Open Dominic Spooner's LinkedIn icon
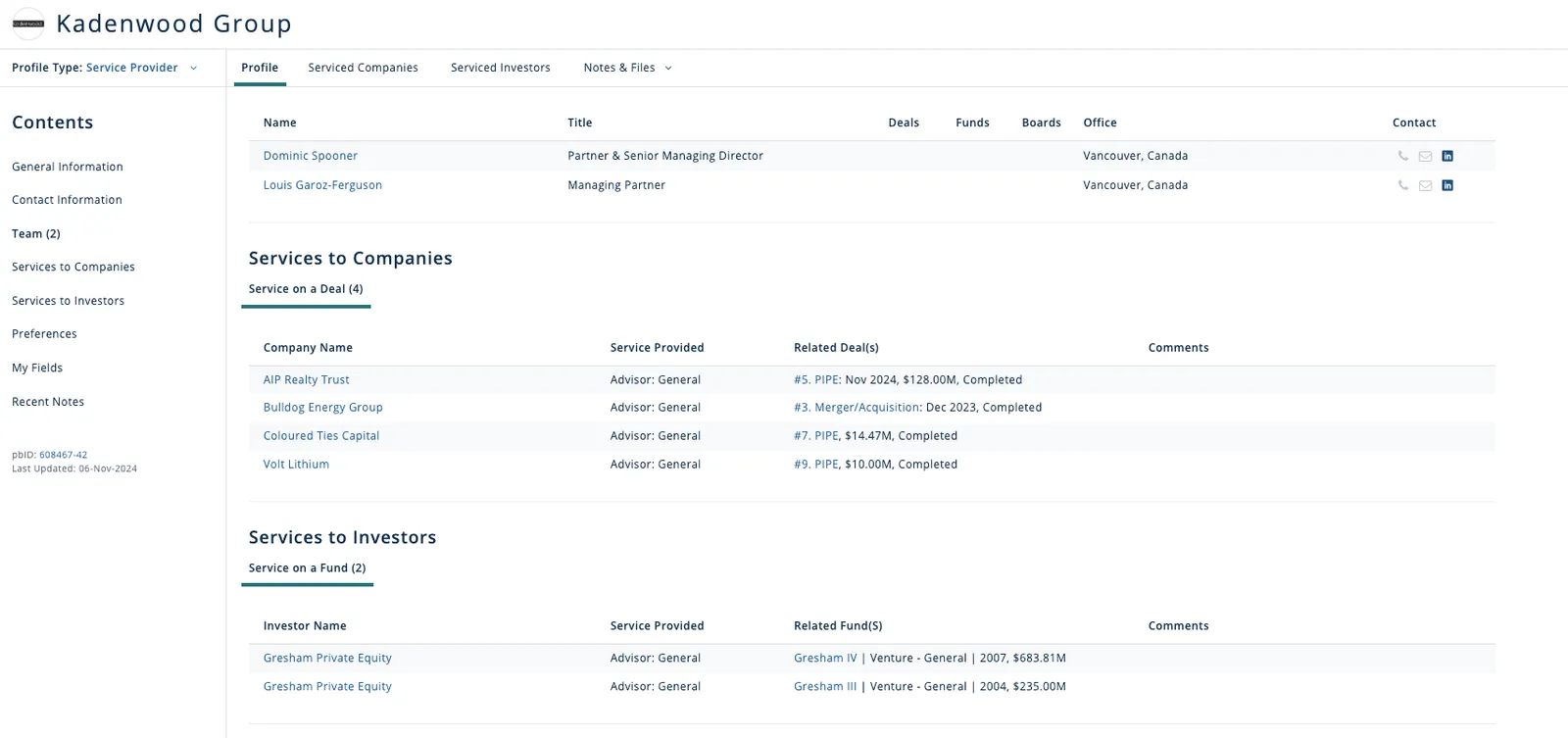This screenshot has height=738, width=1568. pos(1447,156)
